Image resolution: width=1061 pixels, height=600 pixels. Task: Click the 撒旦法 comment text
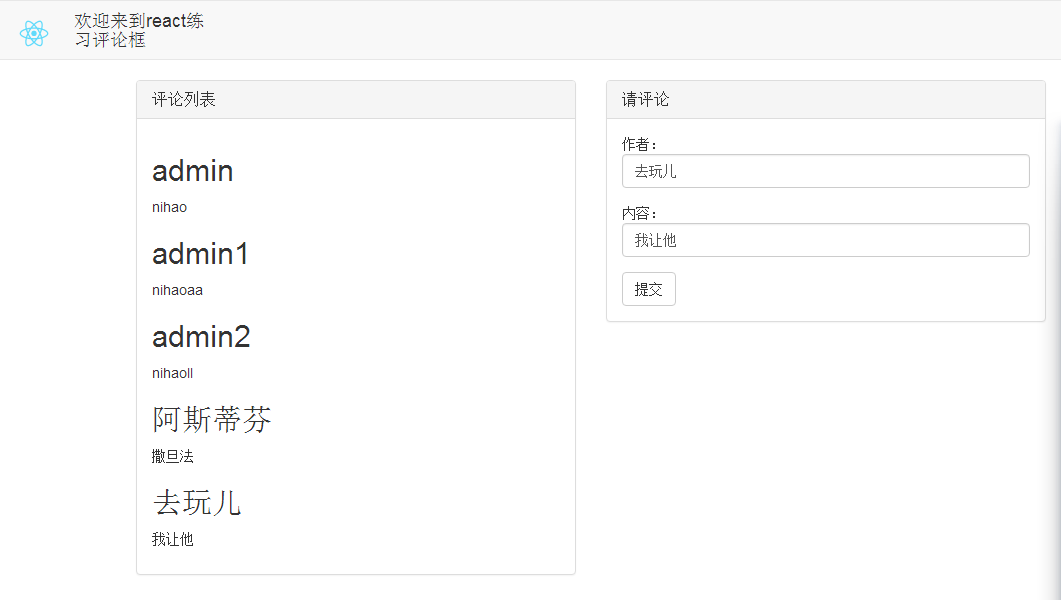173,457
